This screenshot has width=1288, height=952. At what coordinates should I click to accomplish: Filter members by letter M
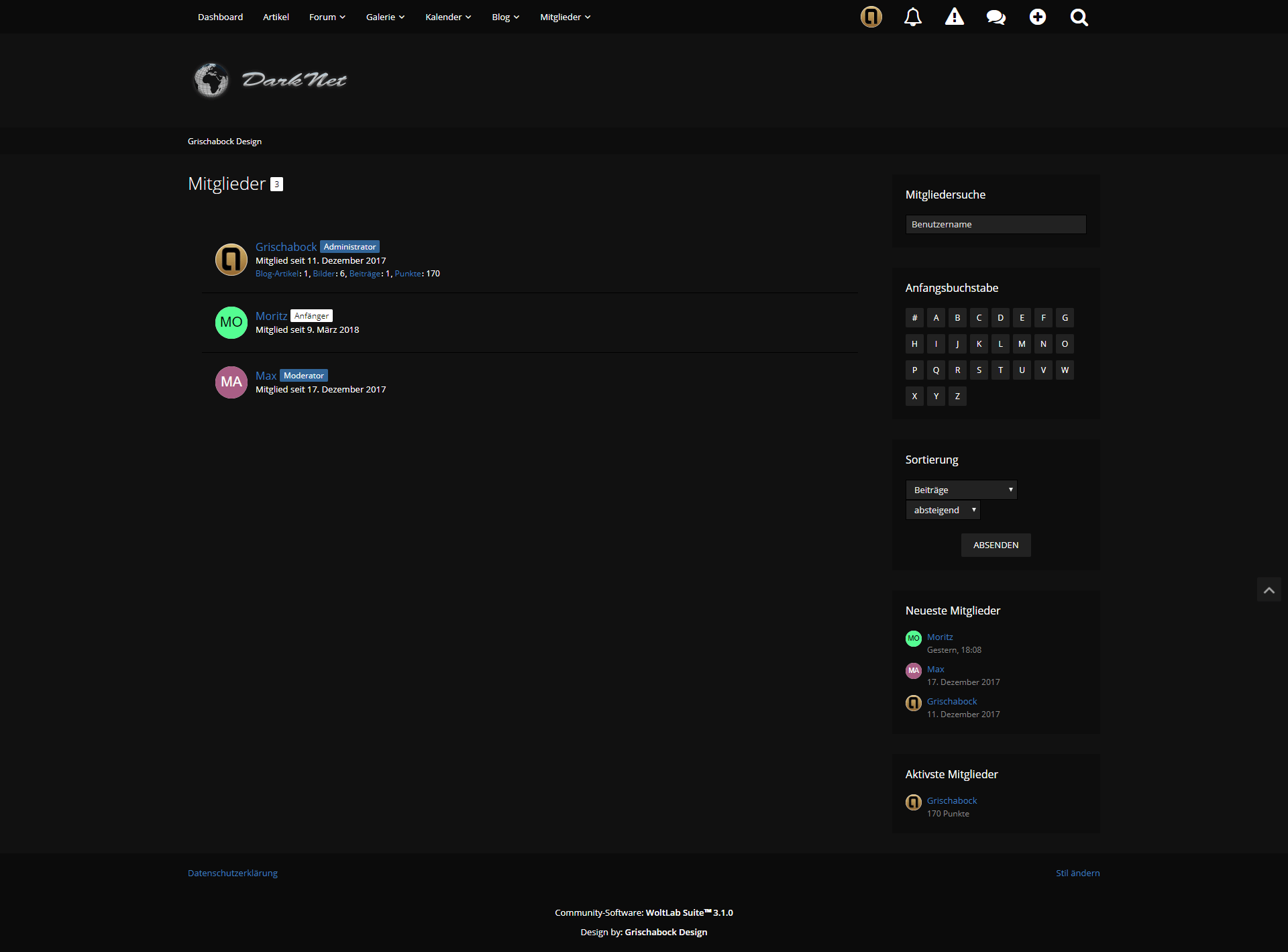pos(1022,343)
